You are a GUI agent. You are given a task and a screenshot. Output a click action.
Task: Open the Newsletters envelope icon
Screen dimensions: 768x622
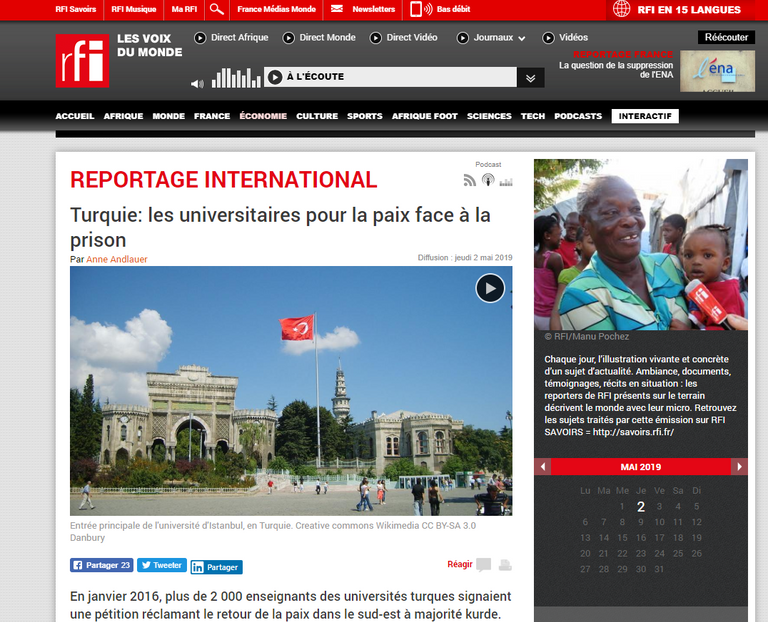[337, 10]
